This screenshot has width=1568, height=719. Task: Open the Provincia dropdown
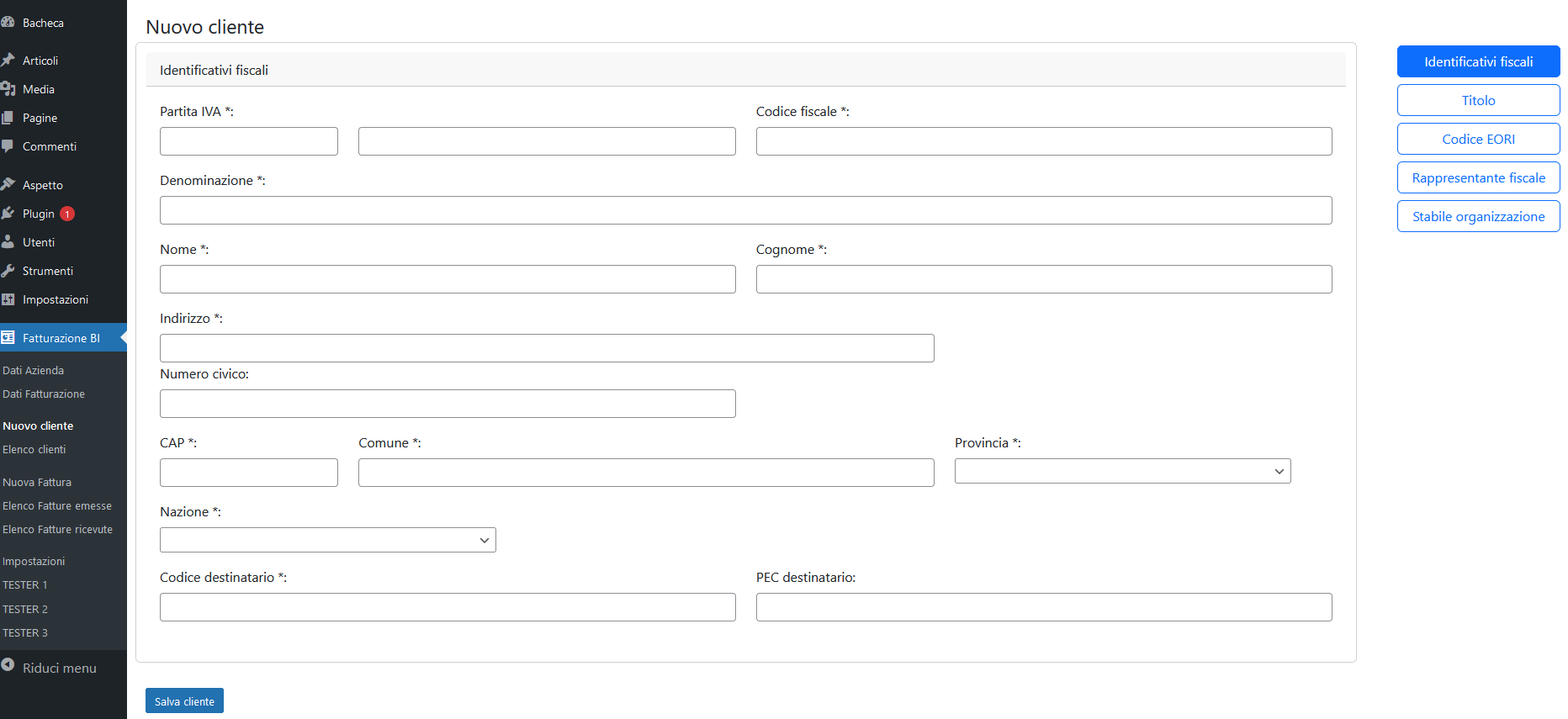pos(1122,471)
